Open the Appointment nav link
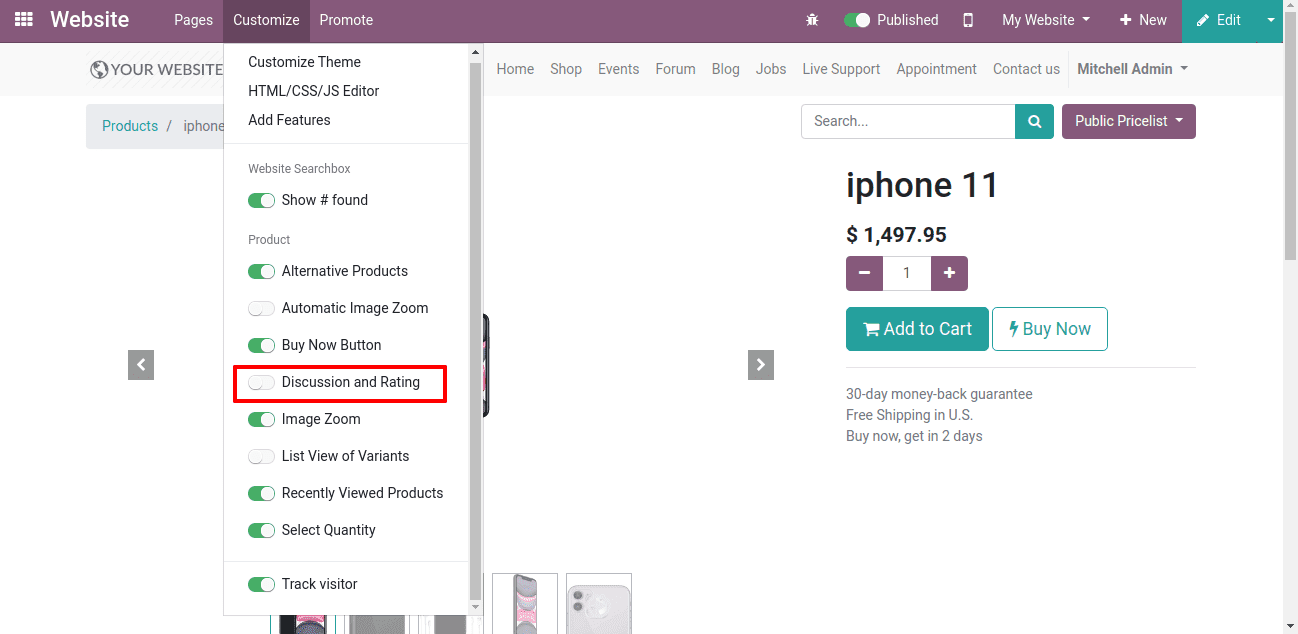 coord(937,69)
